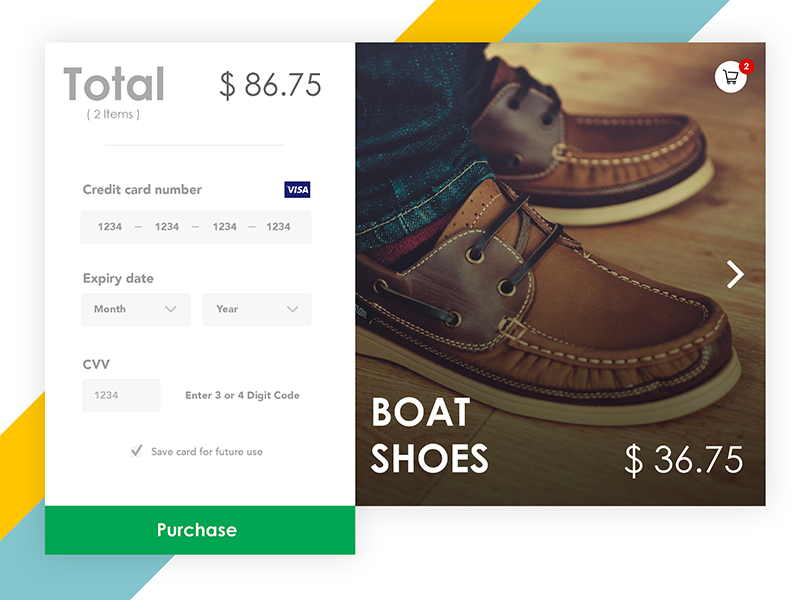Screen dimensions: 800x600
Task: Click the Visa card logo
Action: point(296,190)
